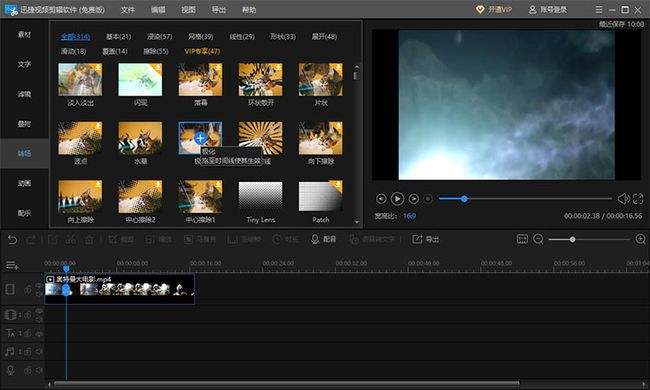The image size is (650, 390).
Task: Click the add-track icon left of ruler
Action: click(x=12, y=265)
